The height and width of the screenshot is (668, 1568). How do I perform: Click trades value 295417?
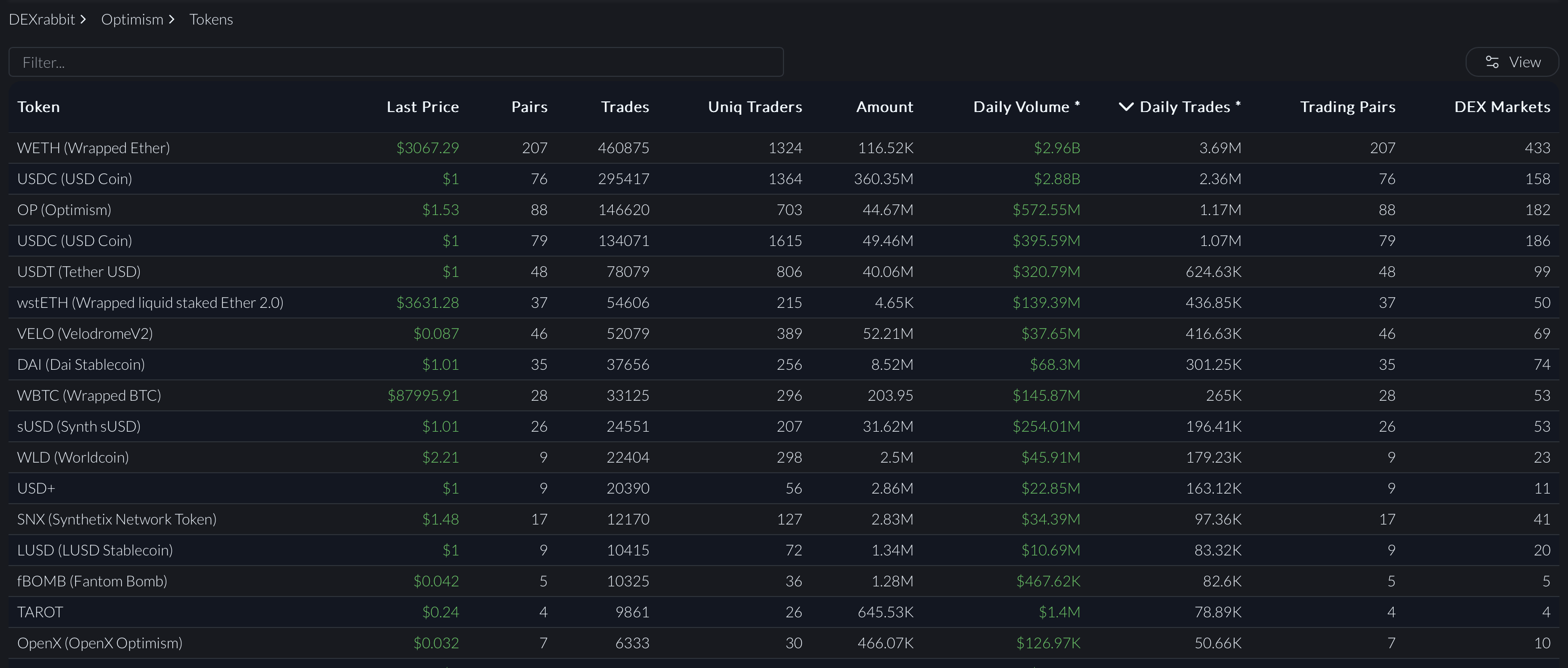click(623, 179)
